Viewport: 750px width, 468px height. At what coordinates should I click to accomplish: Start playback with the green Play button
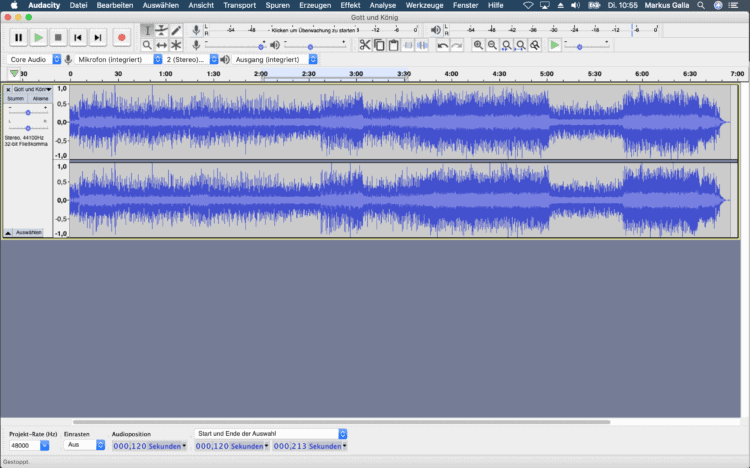[x=39, y=37]
